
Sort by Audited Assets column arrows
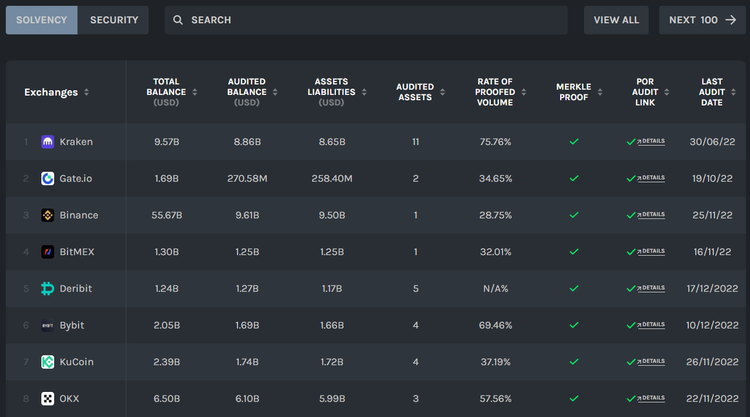point(442,92)
